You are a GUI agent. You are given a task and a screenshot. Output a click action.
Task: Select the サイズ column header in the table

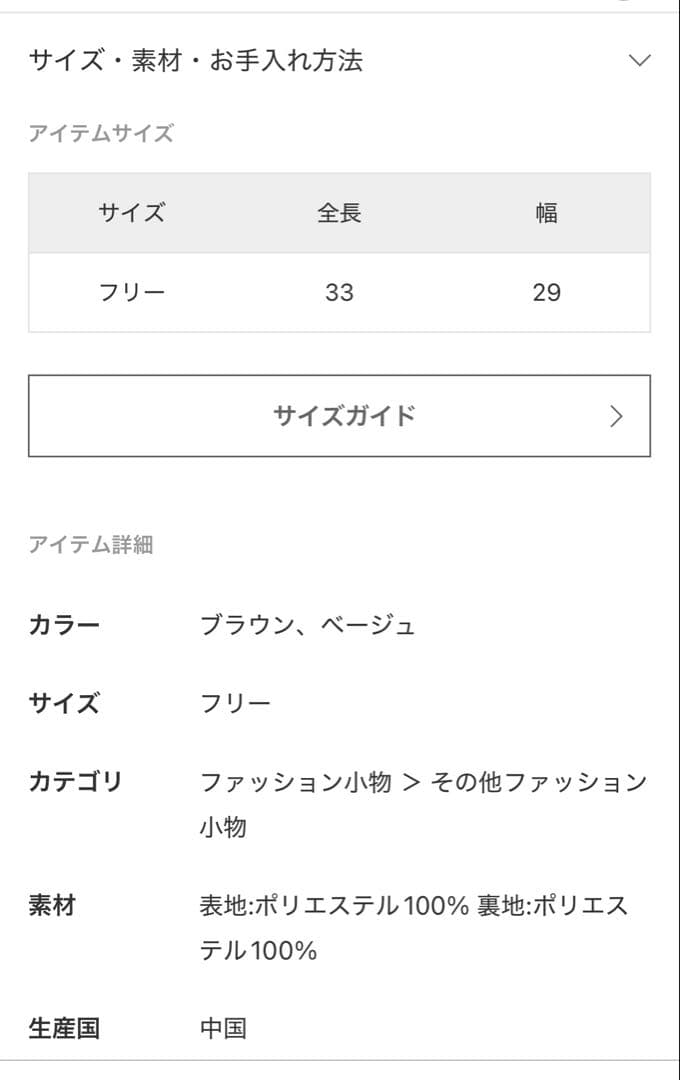pos(132,212)
